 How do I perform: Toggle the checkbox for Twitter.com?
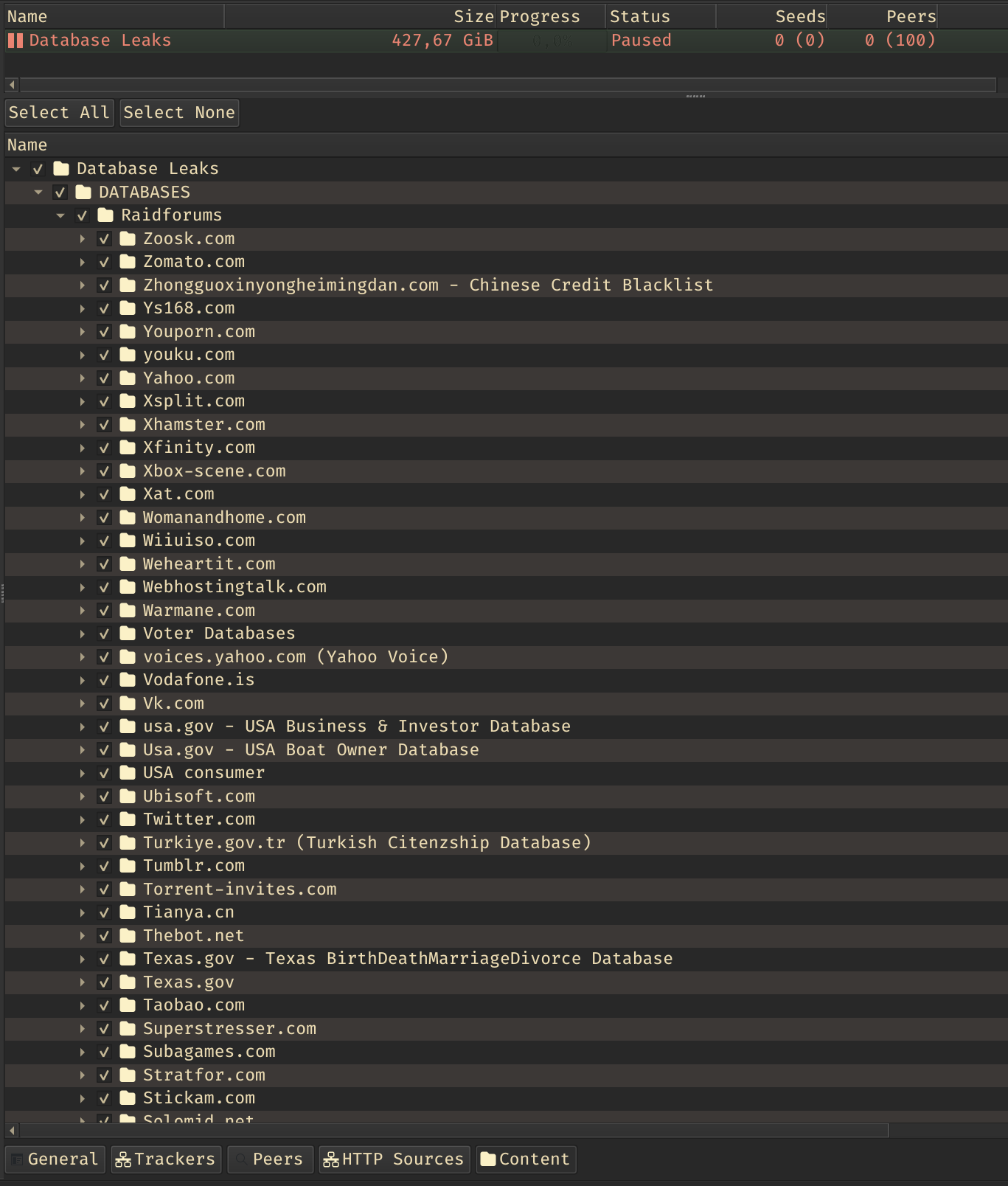coord(104,819)
